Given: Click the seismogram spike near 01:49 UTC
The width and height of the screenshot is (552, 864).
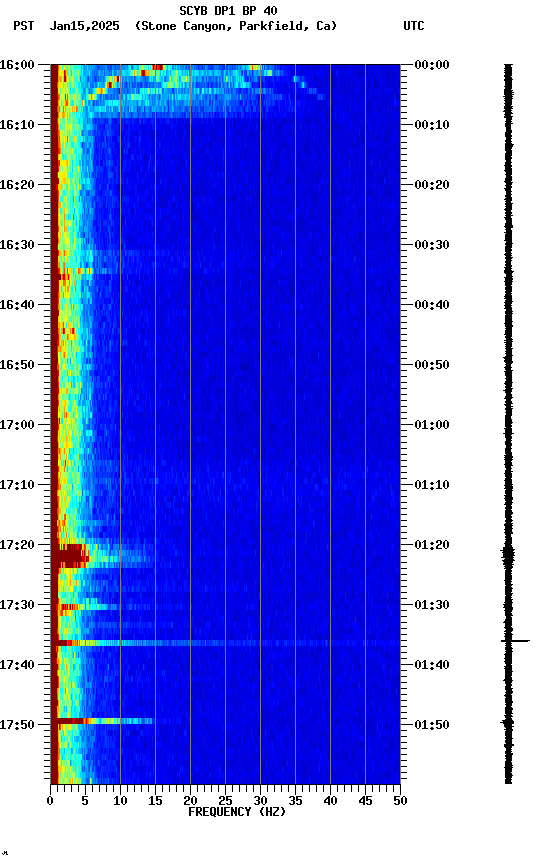Looking at the screenshot, I should tap(508, 722).
